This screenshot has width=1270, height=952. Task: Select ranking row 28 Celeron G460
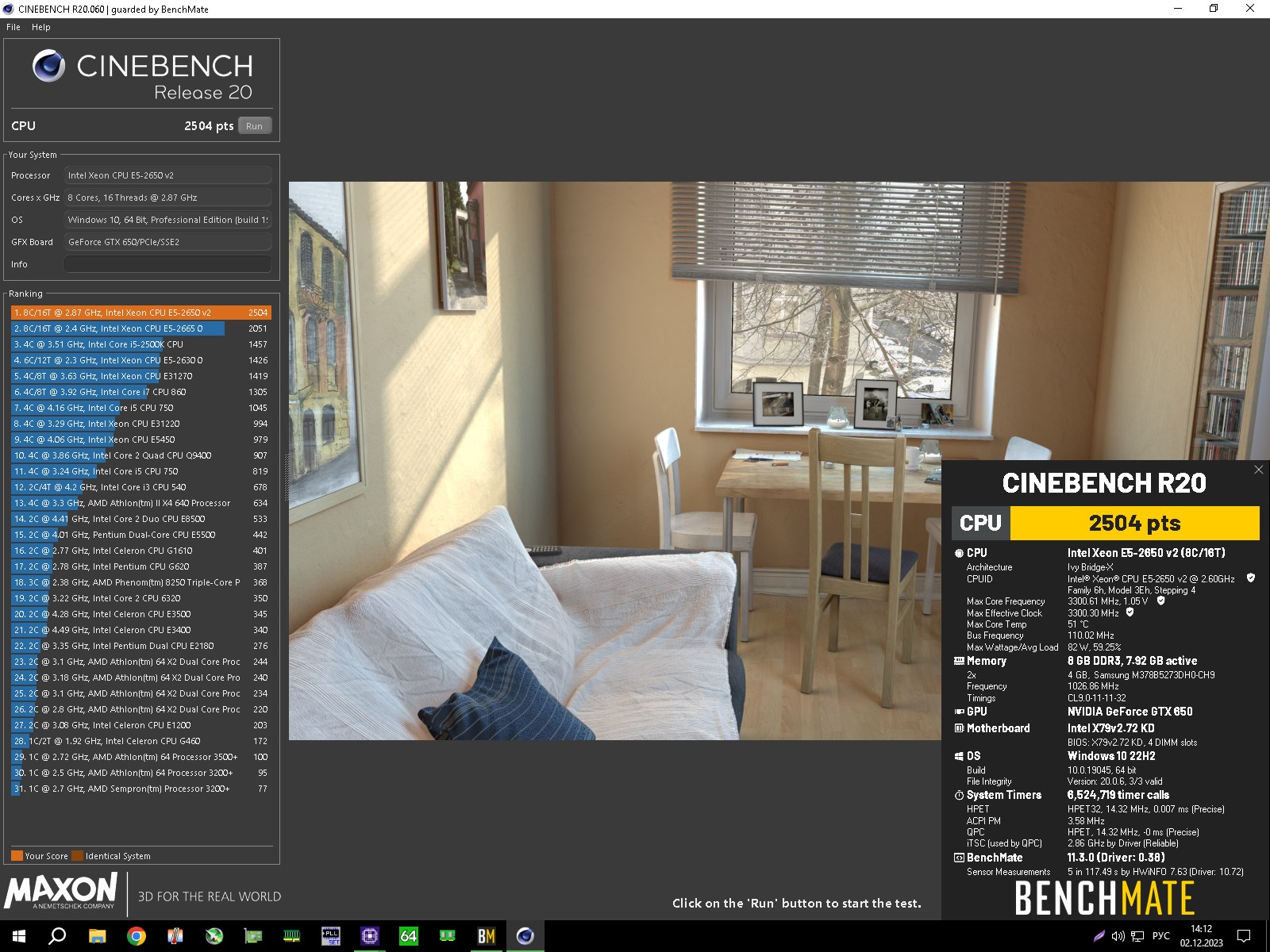point(141,741)
